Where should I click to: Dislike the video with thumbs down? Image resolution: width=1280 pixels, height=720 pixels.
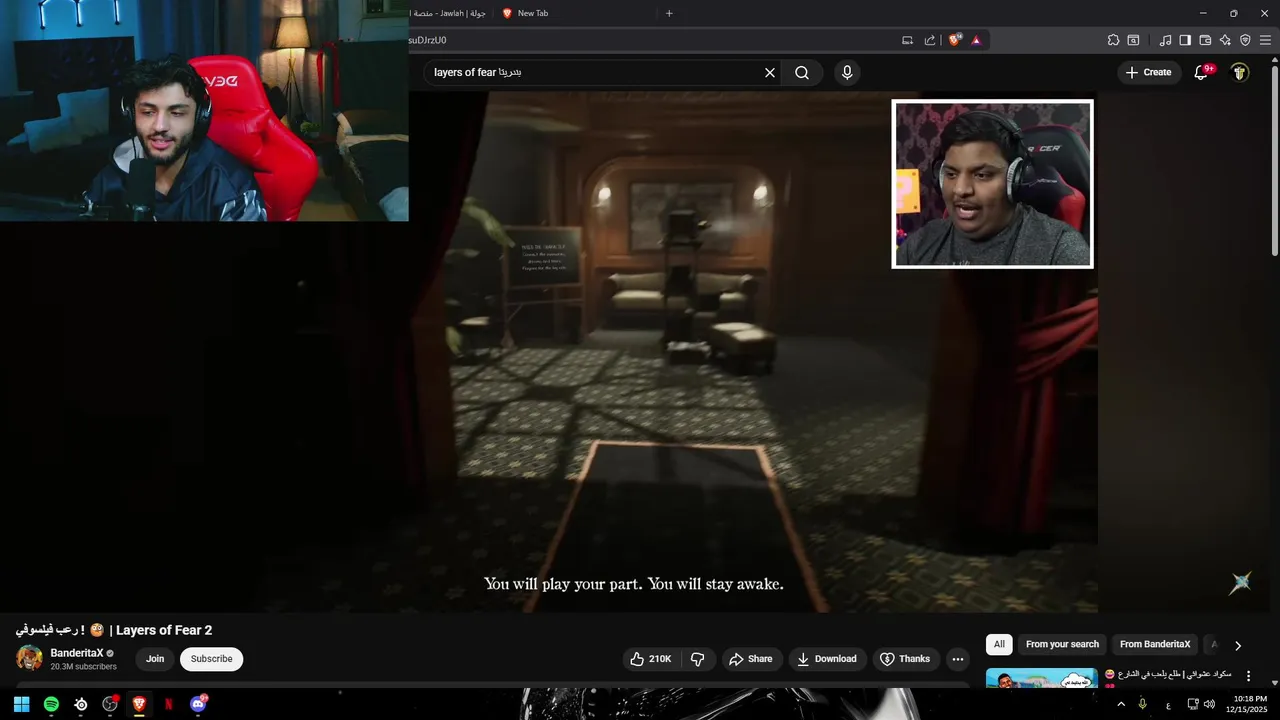coord(698,659)
